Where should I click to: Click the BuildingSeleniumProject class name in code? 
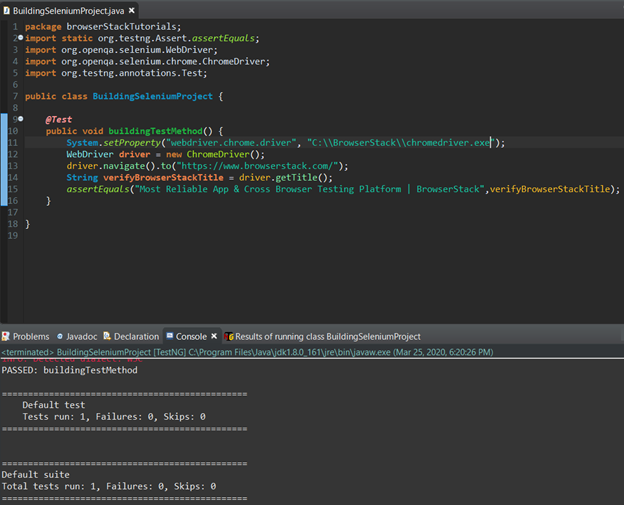coord(153,96)
